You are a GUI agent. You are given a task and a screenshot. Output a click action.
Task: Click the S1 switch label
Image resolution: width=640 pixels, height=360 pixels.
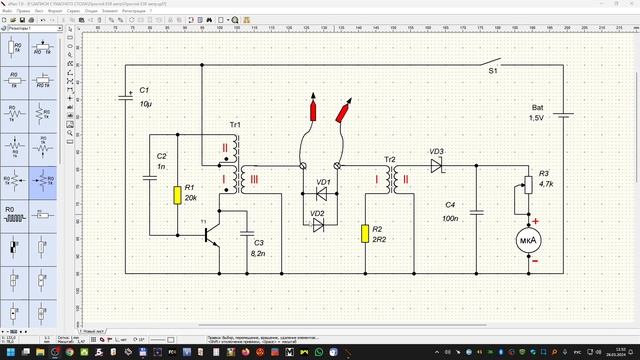pos(493,71)
